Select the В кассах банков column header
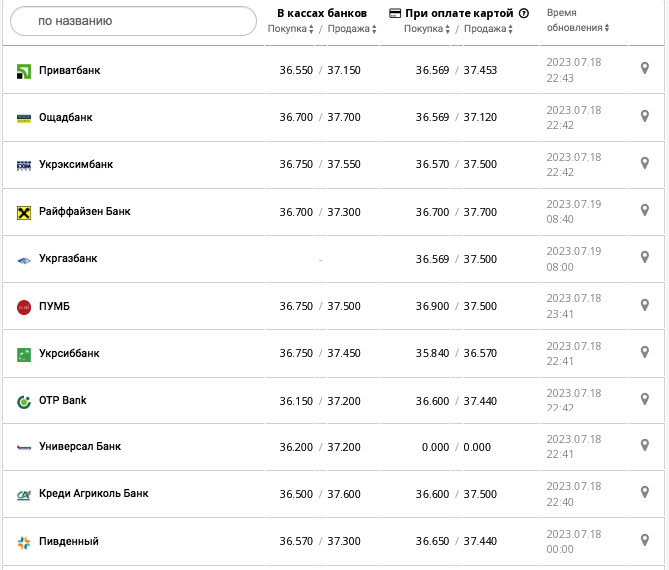This screenshot has height=570, width=669. click(x=322, y=13)
